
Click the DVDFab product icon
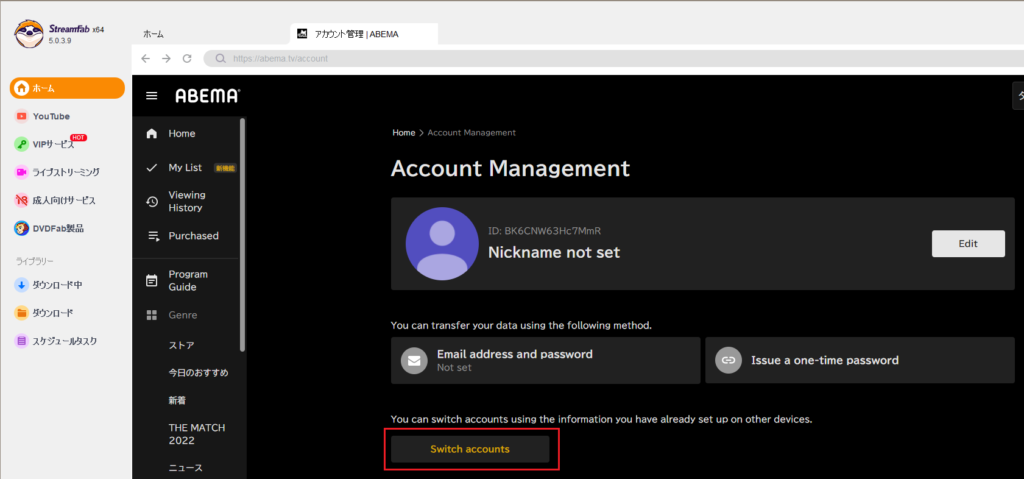click(x=22, y=228)
